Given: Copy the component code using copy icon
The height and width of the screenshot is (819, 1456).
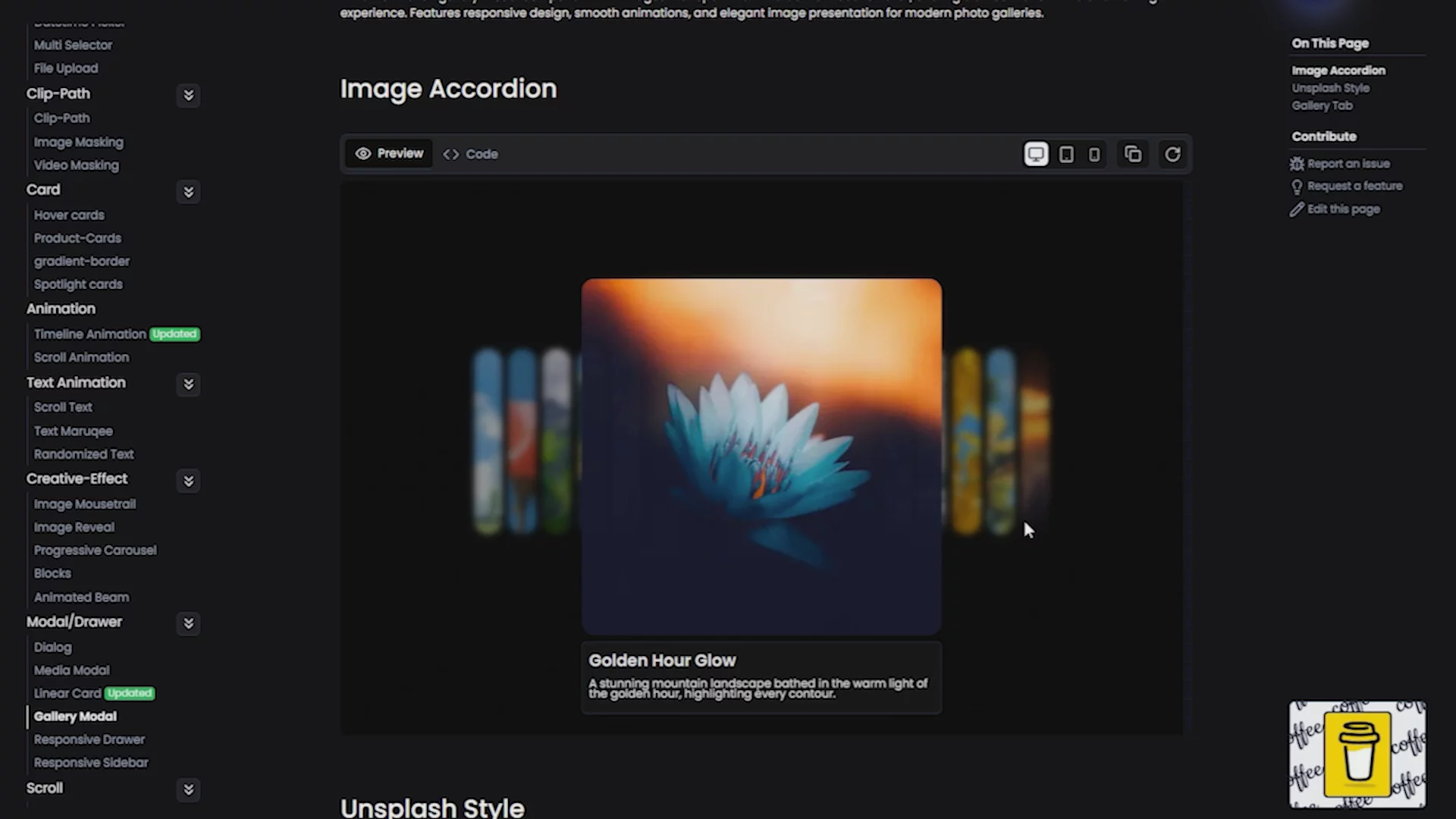Looking at the screenshot, I should 1133,154.
